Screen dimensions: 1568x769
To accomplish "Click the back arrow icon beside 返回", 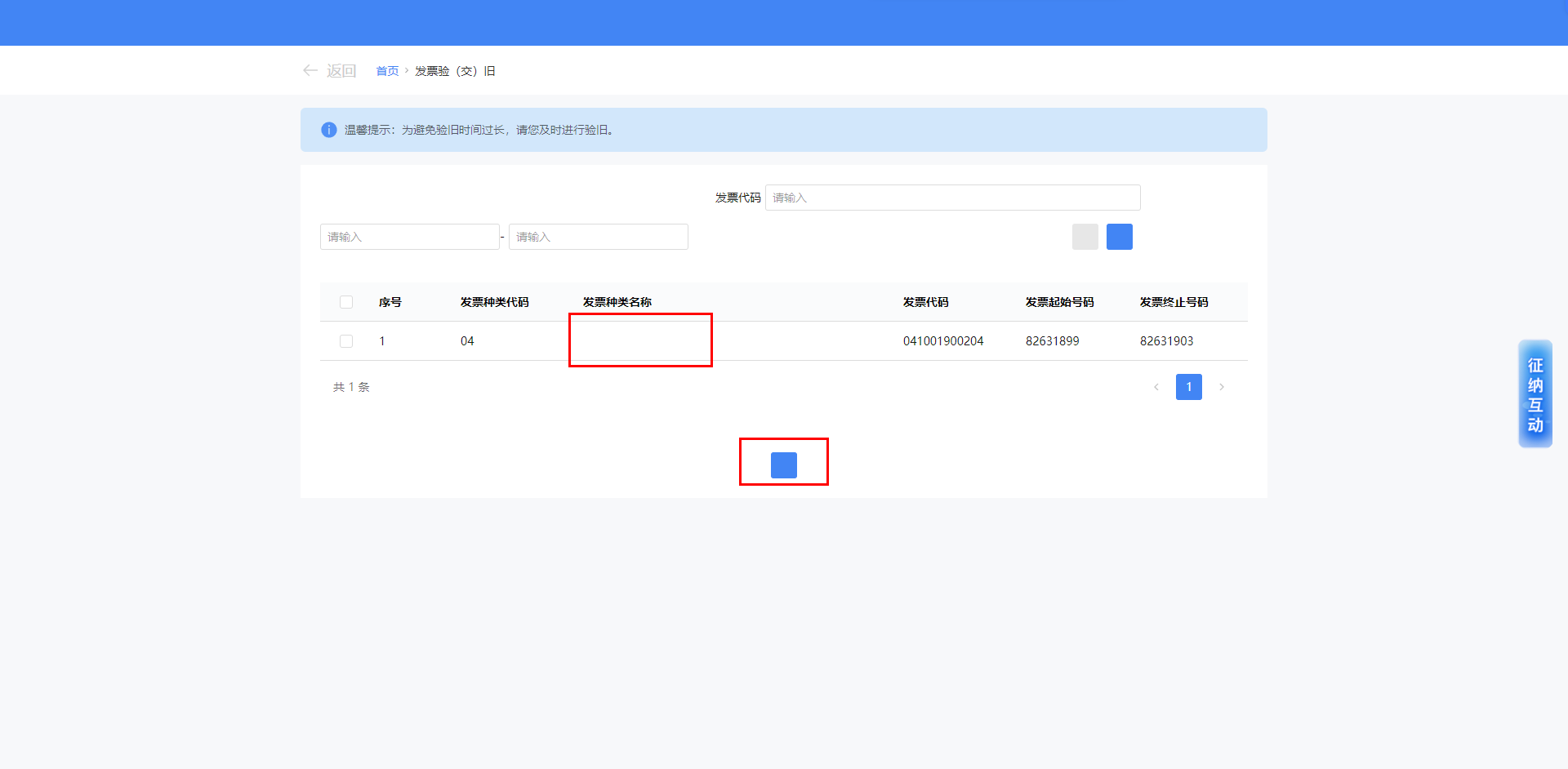I will pyautogui.click(x=310, y=71).
